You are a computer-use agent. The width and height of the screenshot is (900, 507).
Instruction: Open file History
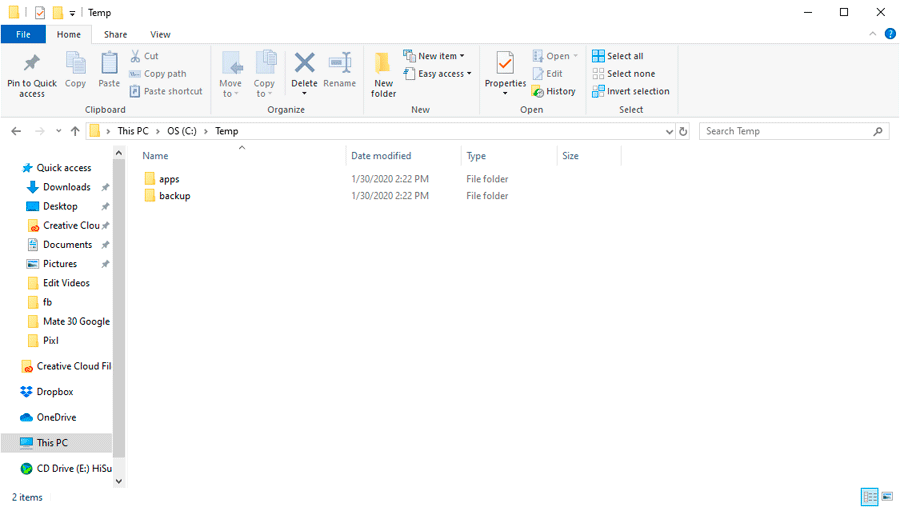[554, 91]
